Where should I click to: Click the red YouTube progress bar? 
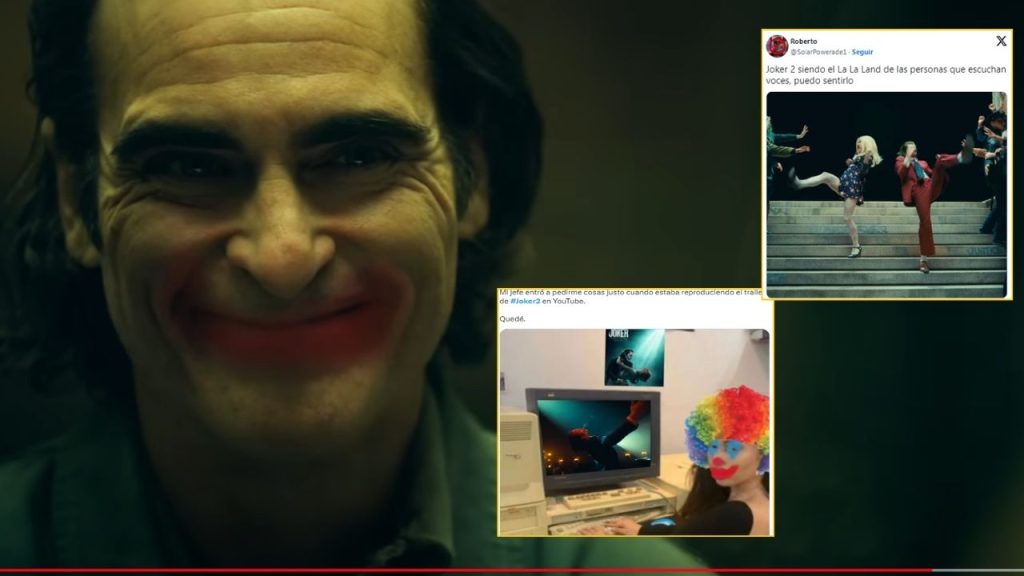[400, 570]
